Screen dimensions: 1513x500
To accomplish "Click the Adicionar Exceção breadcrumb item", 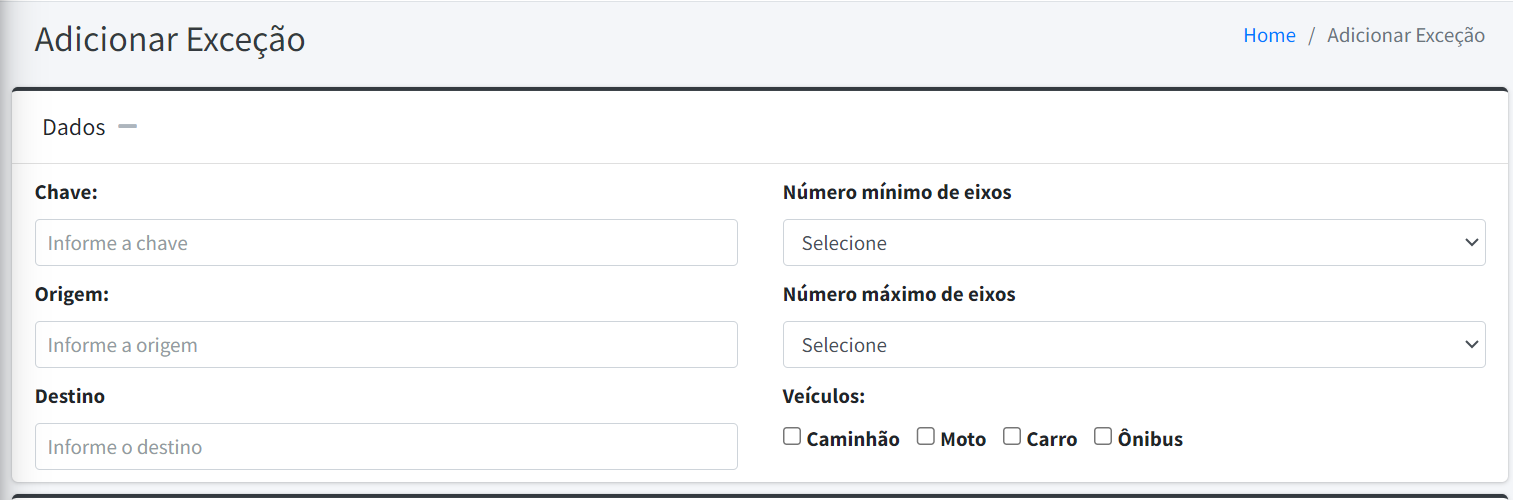I will (x=1405, y=36).
